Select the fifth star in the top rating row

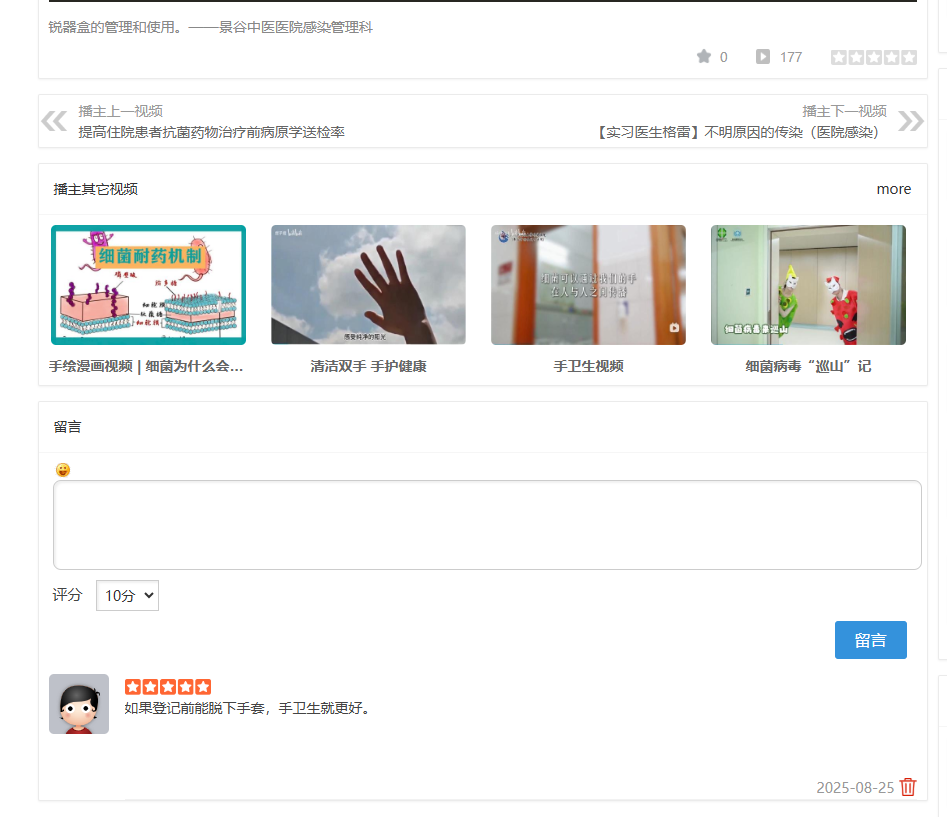908,57
